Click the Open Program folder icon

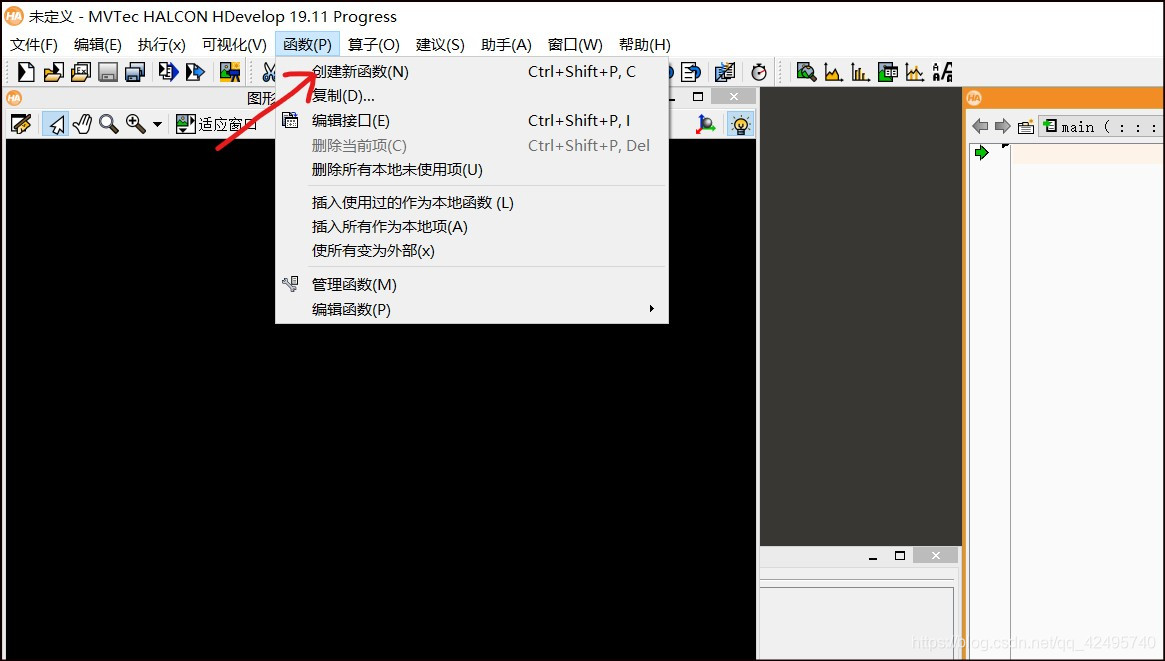click(53, 72)
